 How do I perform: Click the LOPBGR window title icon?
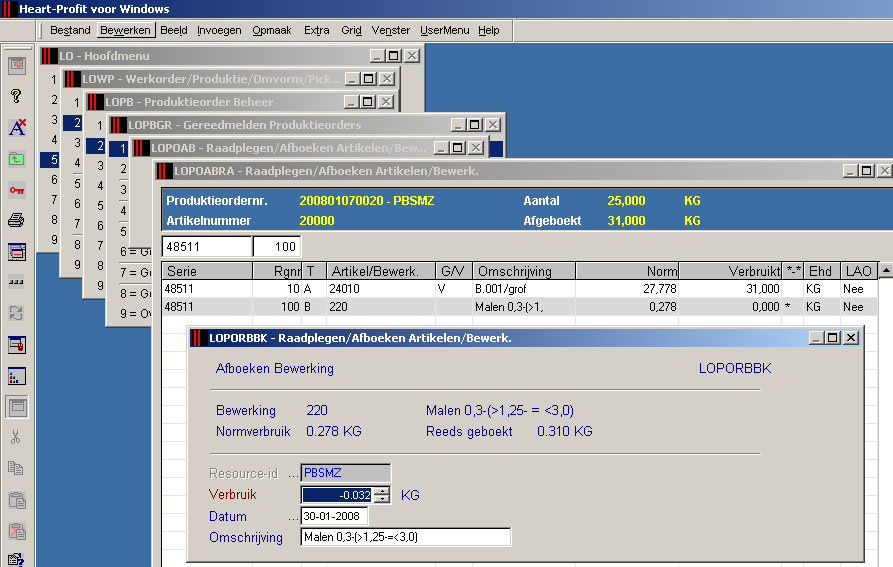(118, 125)
